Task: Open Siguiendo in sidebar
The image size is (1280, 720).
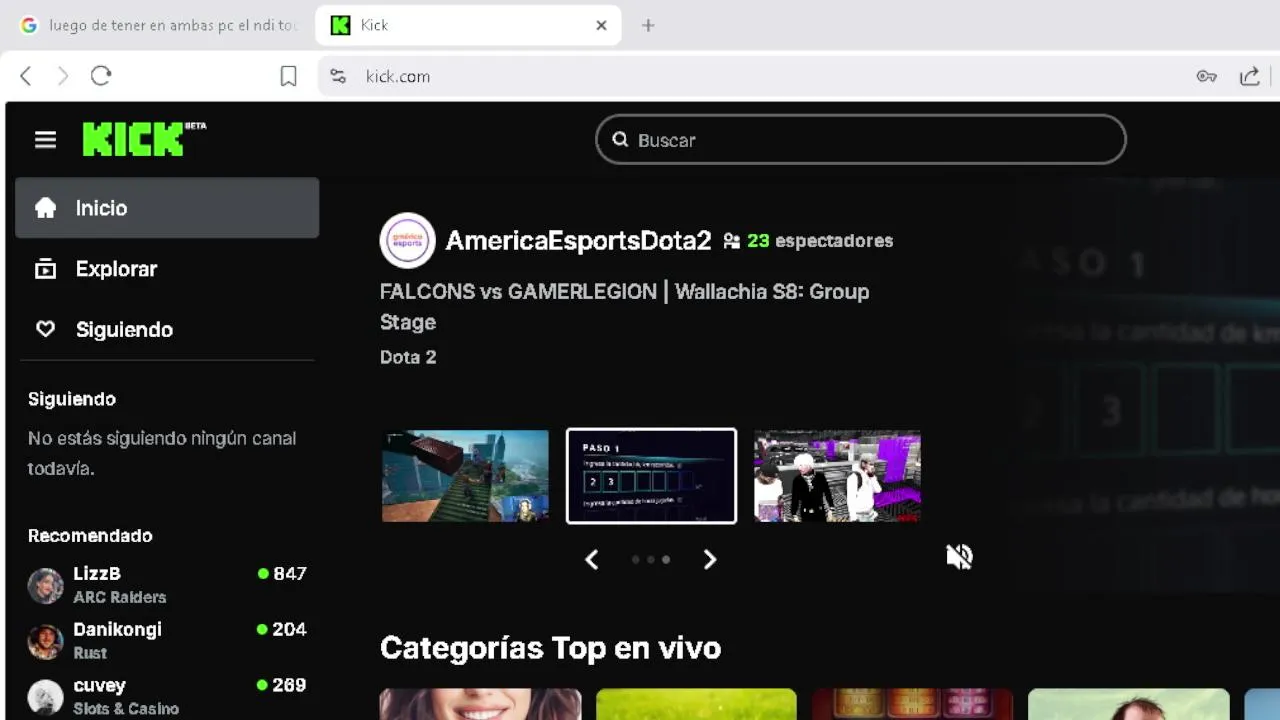Action: [x=167, y=329]
